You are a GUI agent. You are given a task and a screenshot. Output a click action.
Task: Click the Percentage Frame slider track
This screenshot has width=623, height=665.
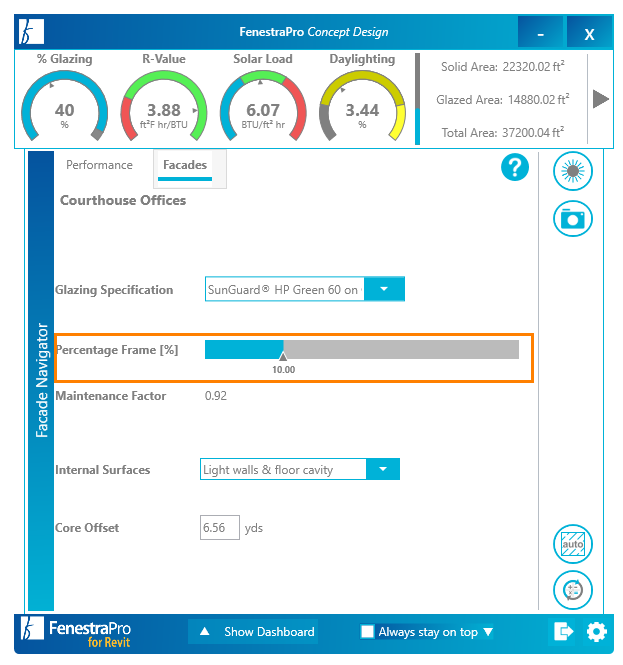coord(362,349)
